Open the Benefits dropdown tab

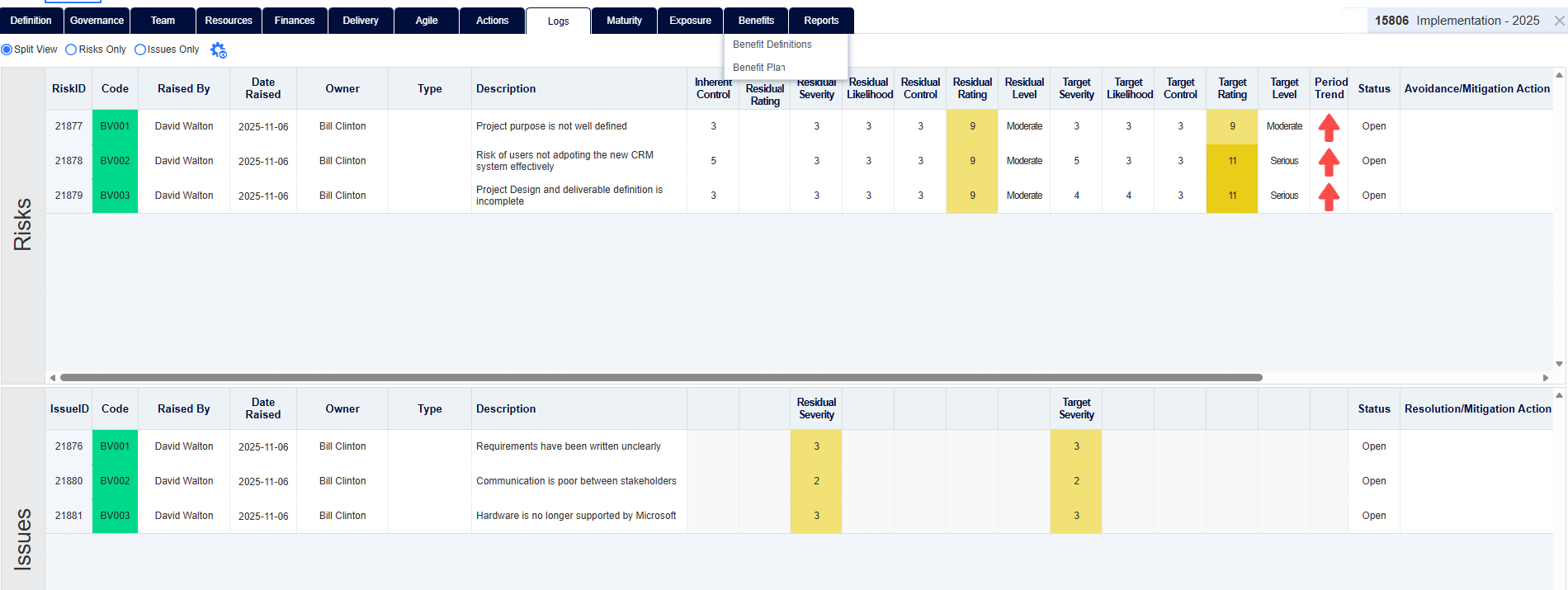(756, 21)
